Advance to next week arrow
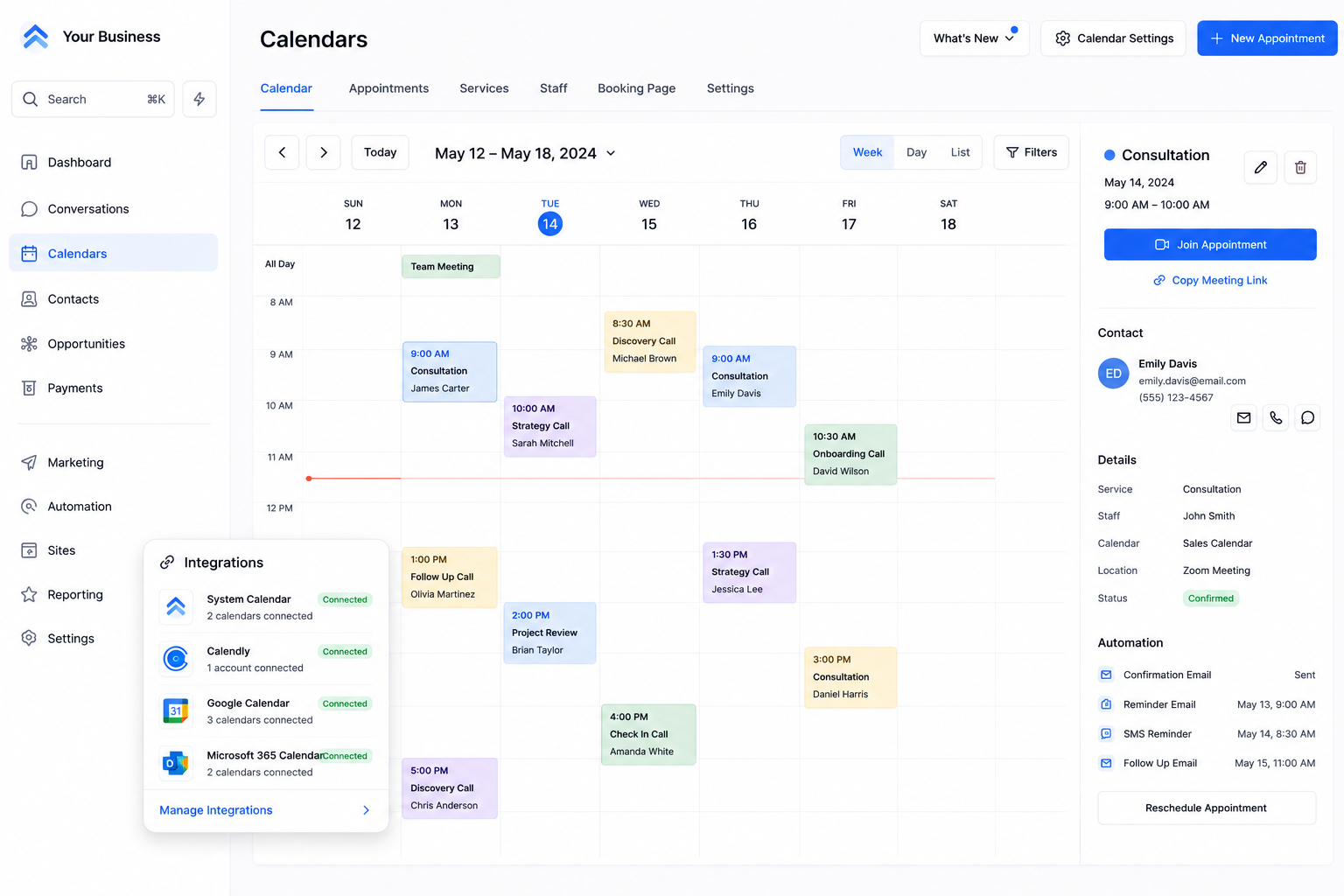1344x896 pixels. [324, 152]
